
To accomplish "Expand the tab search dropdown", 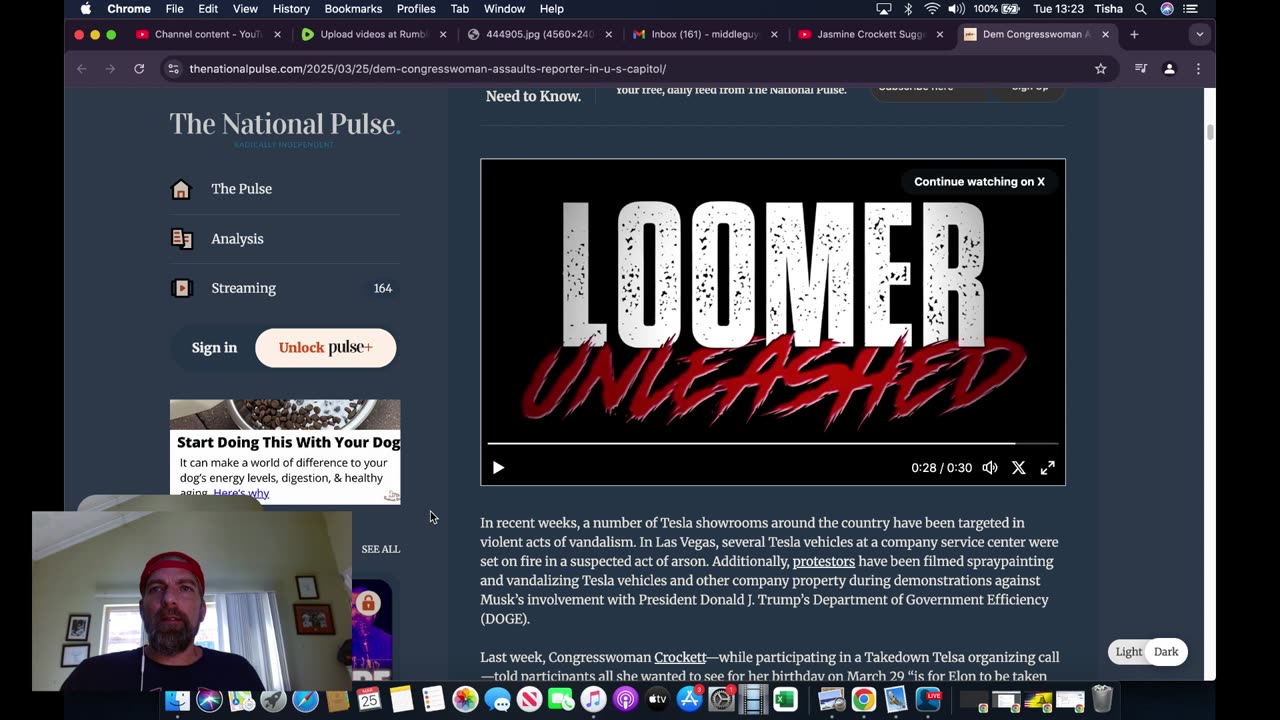I will pyautogui.click(x=1199, y=34).
